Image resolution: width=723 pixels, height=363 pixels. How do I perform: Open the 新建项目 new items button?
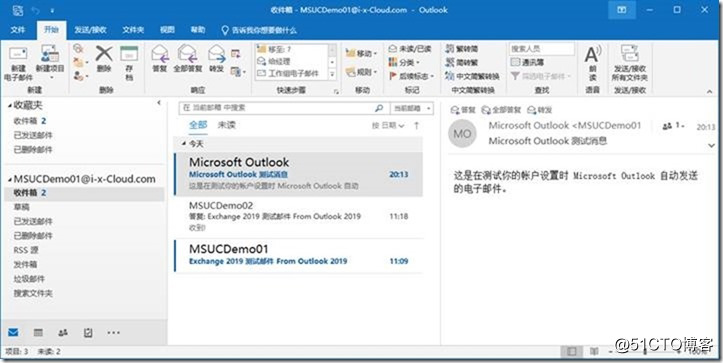[50, 62]
